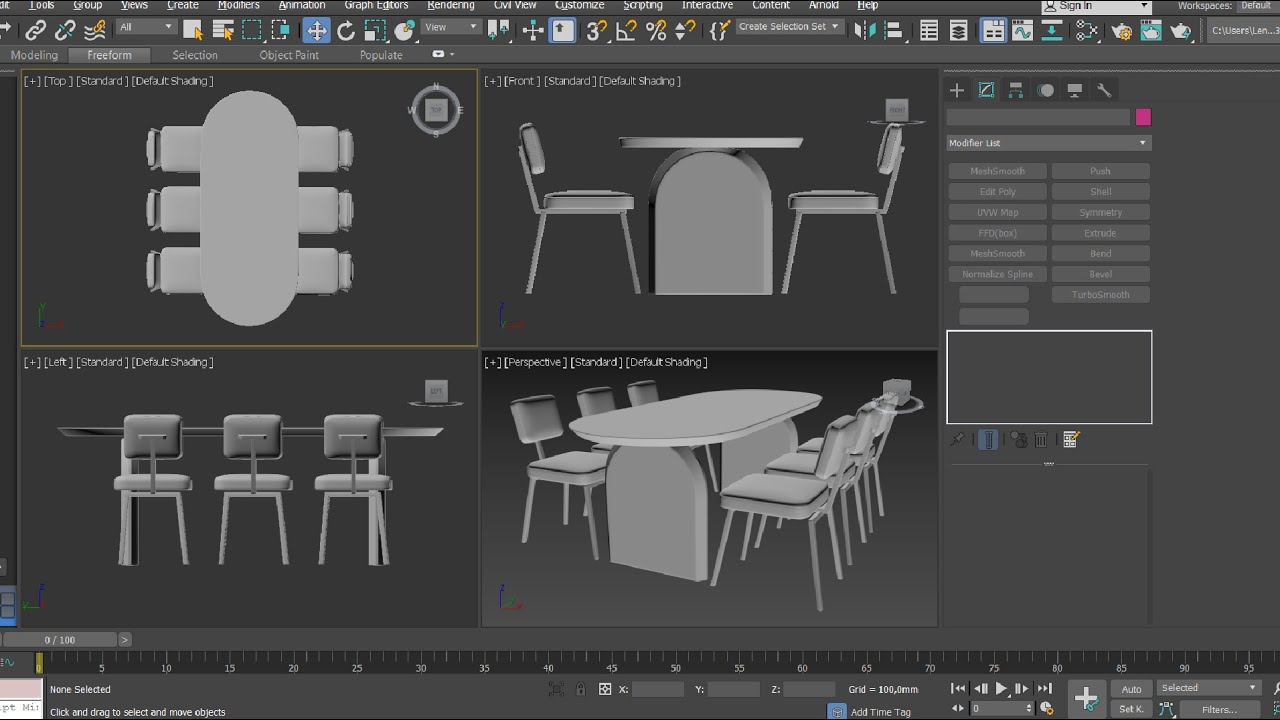Click the Unlink Selection tool
Image resolution: width=1280 pixels, height=720 pixels.
[x=66, y=31]
